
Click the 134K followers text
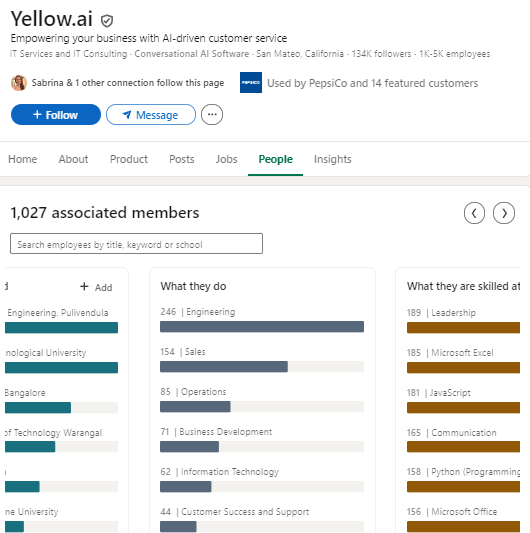[381, 54]
